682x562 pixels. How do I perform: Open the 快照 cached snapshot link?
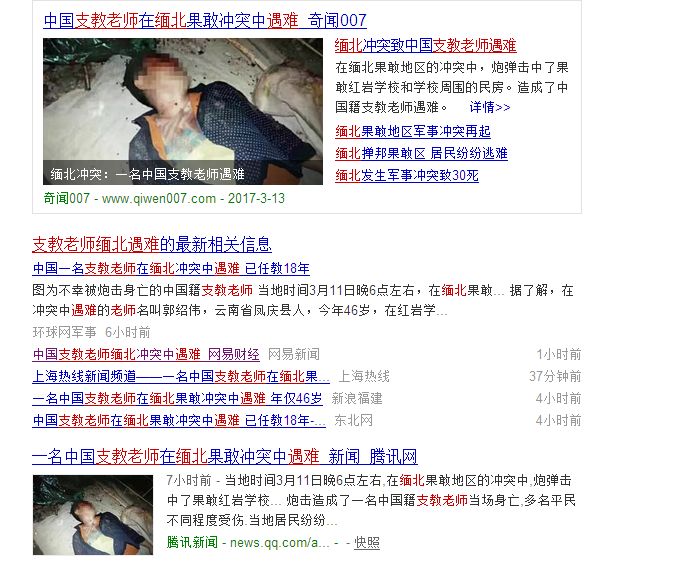pyautogui.click(x=367, y=542)
